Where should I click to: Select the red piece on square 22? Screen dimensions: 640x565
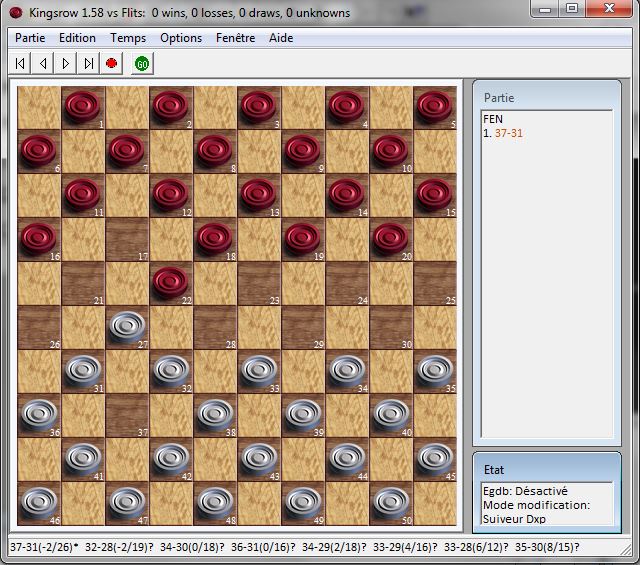click(171, 283)
